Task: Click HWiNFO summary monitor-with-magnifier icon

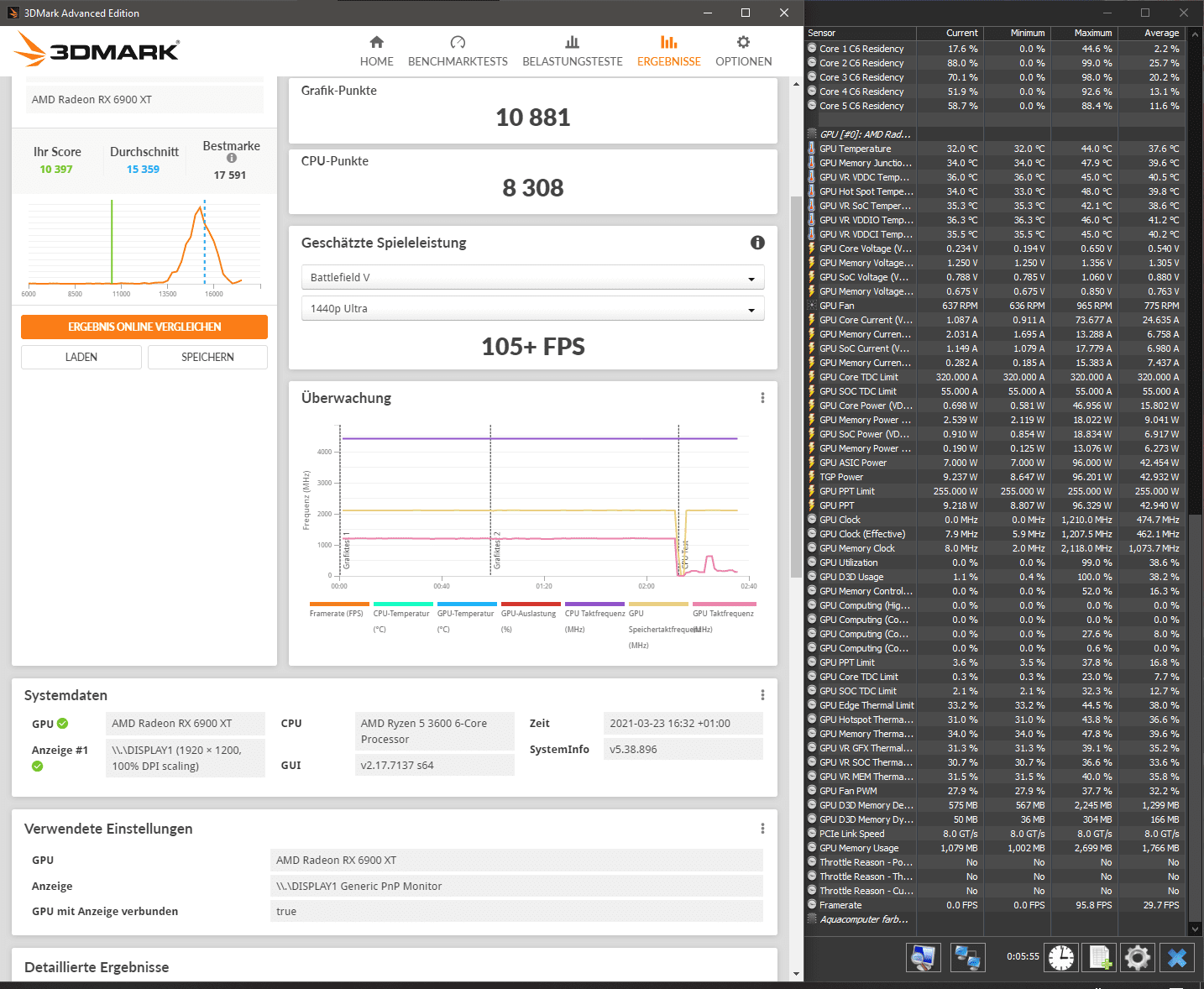Action: click(923, 957)
